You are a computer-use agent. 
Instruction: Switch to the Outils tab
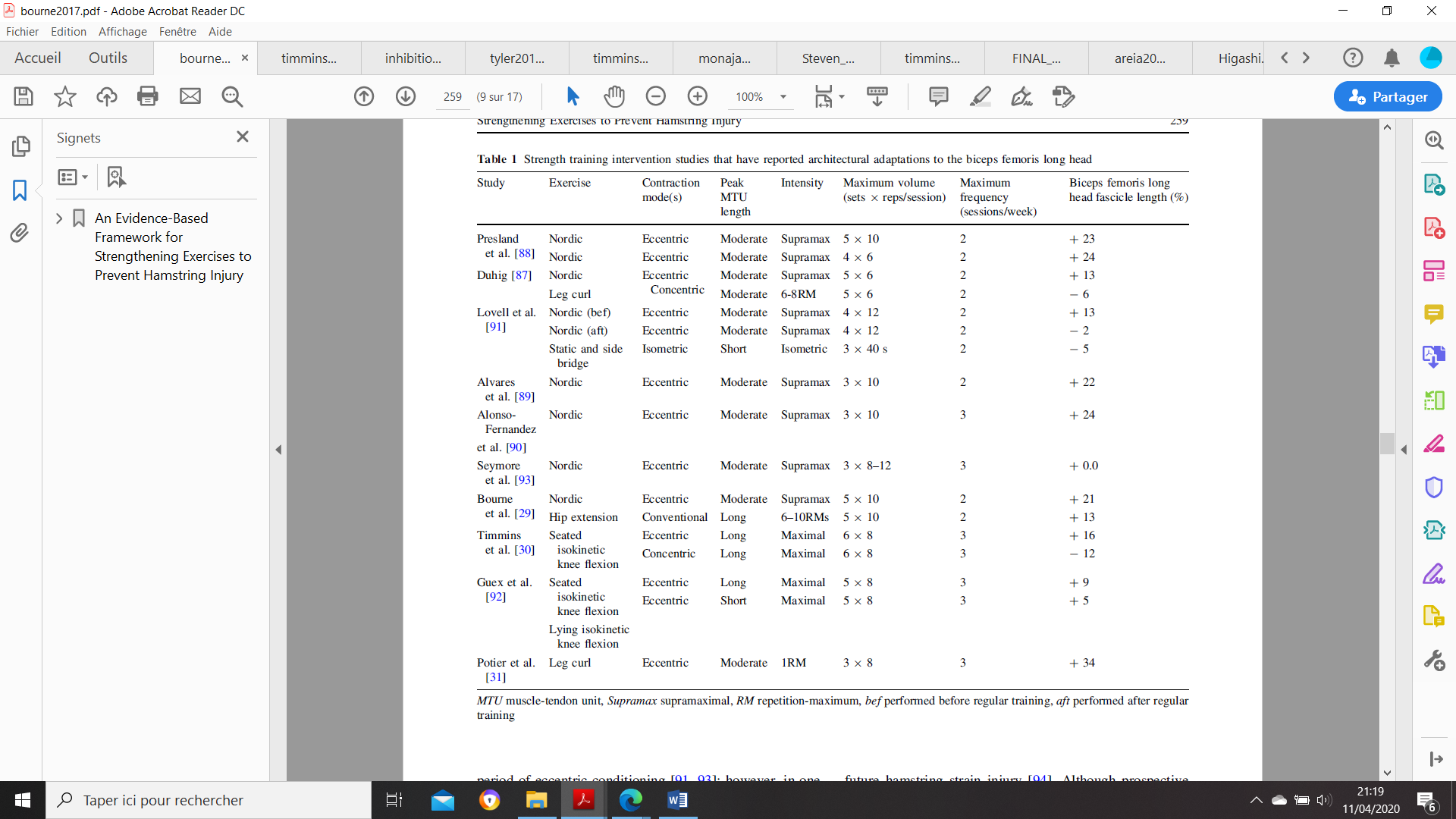[108, 58]
